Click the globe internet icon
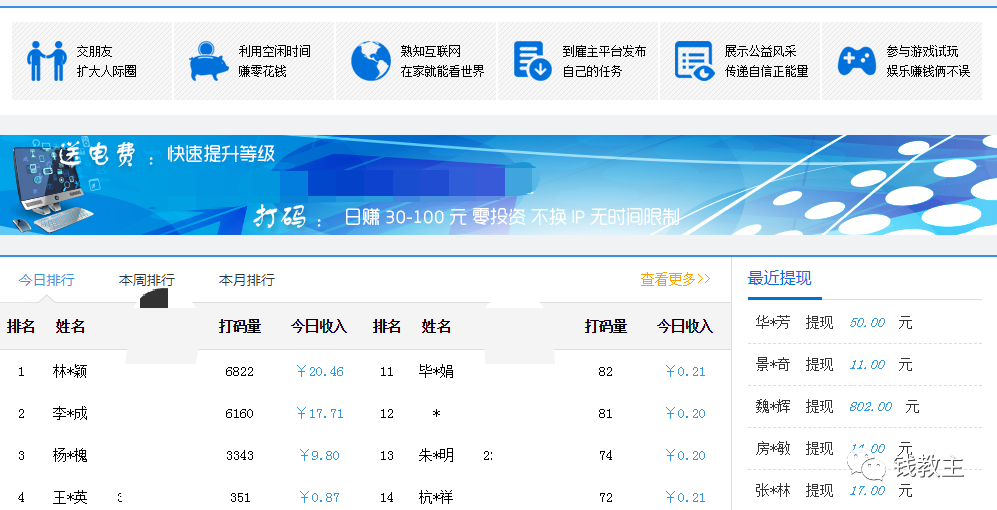Image resolution: width=997 pixels, height=510 pixels. (370, 61)
